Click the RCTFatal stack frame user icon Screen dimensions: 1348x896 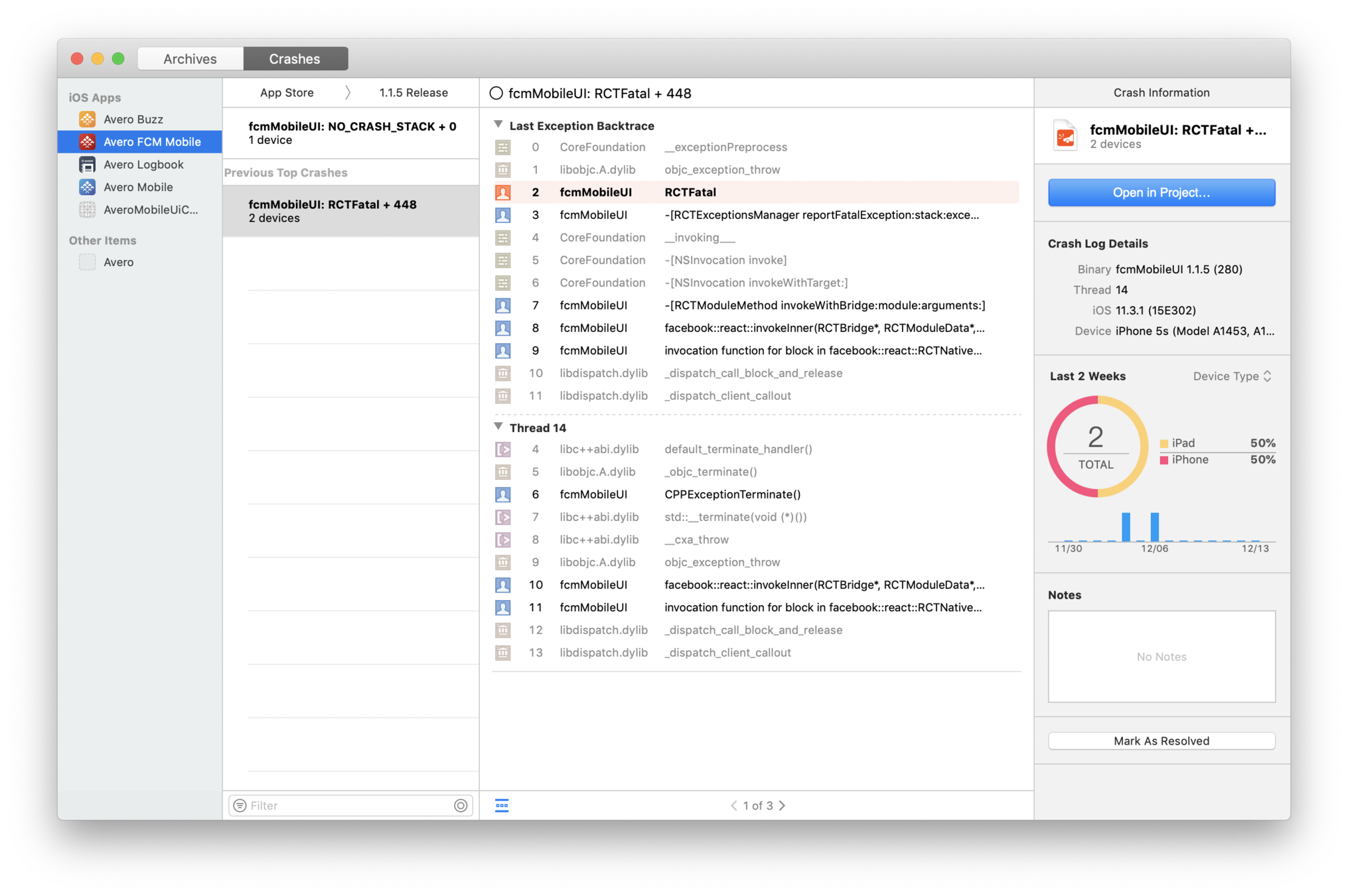coord(503,192)
